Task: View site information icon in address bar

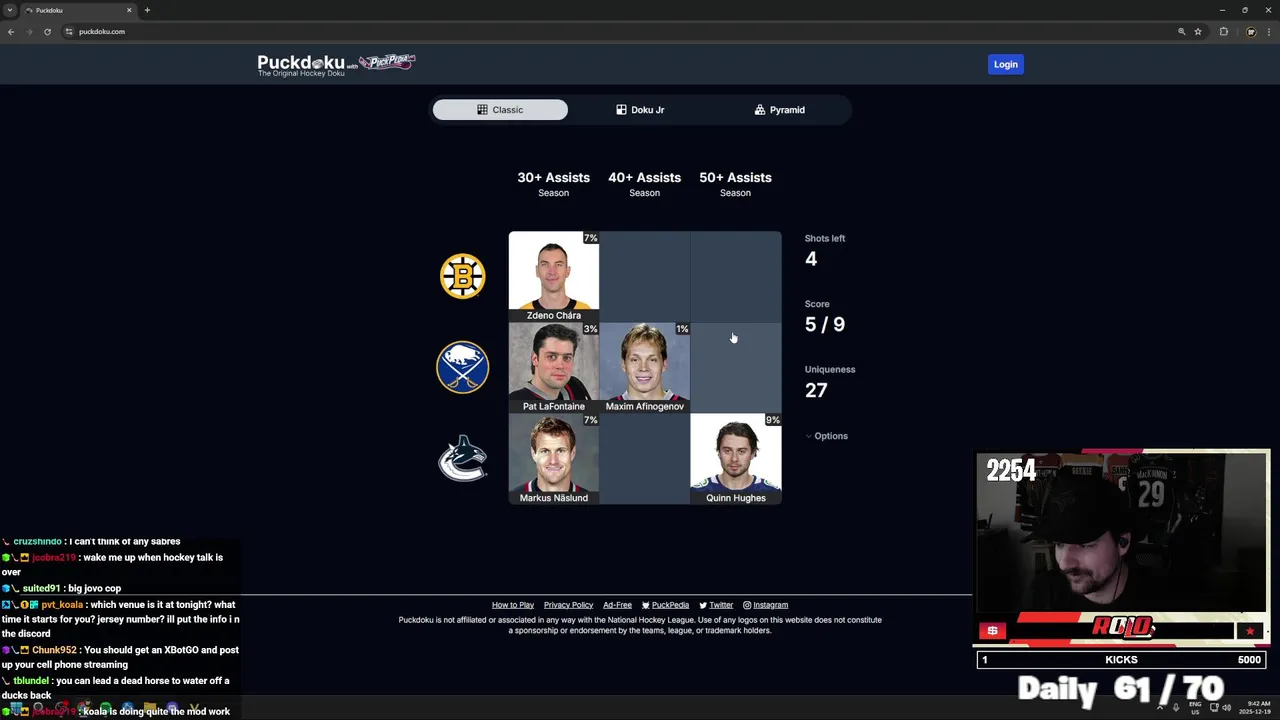Action: pyautogui.click(x=69, y=31)
